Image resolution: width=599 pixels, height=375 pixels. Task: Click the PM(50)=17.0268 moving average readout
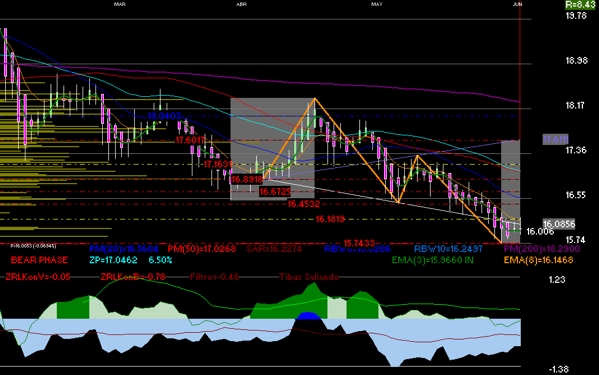click(x=202, y=249)
